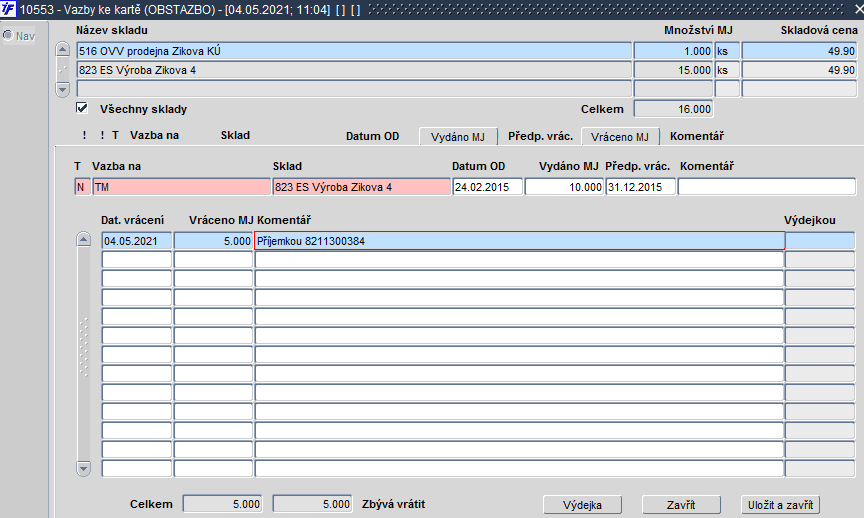Image resolution: width=864 pixels, height=518 pixels.
Task: Click the application logo icon in title bar
Action: coord(8,9)
